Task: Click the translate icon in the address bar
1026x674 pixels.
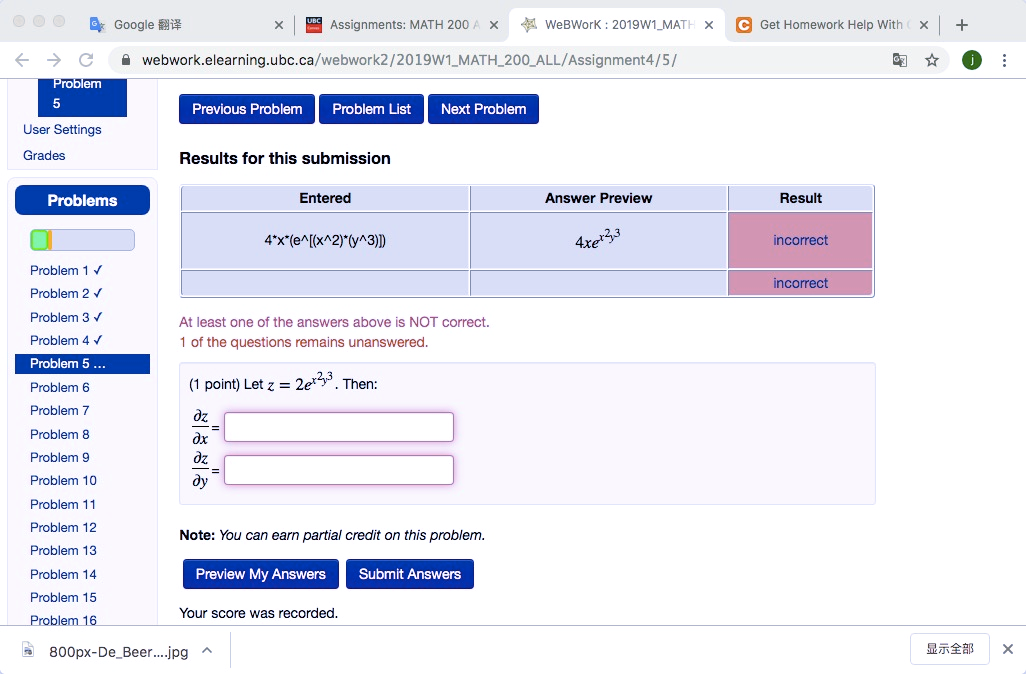Action: tap(899, 60)
